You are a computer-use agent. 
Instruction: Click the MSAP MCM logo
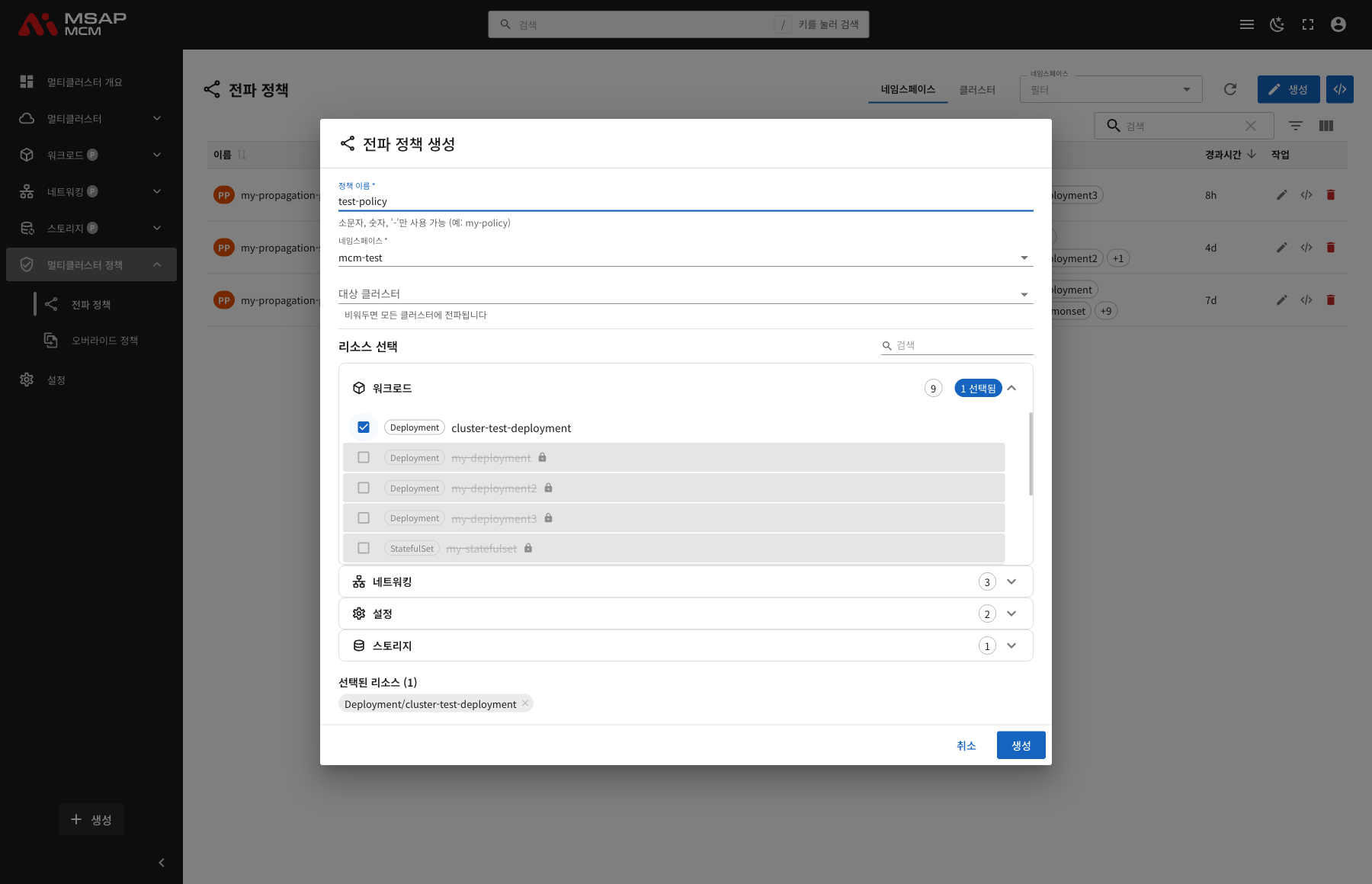point(72,24)
